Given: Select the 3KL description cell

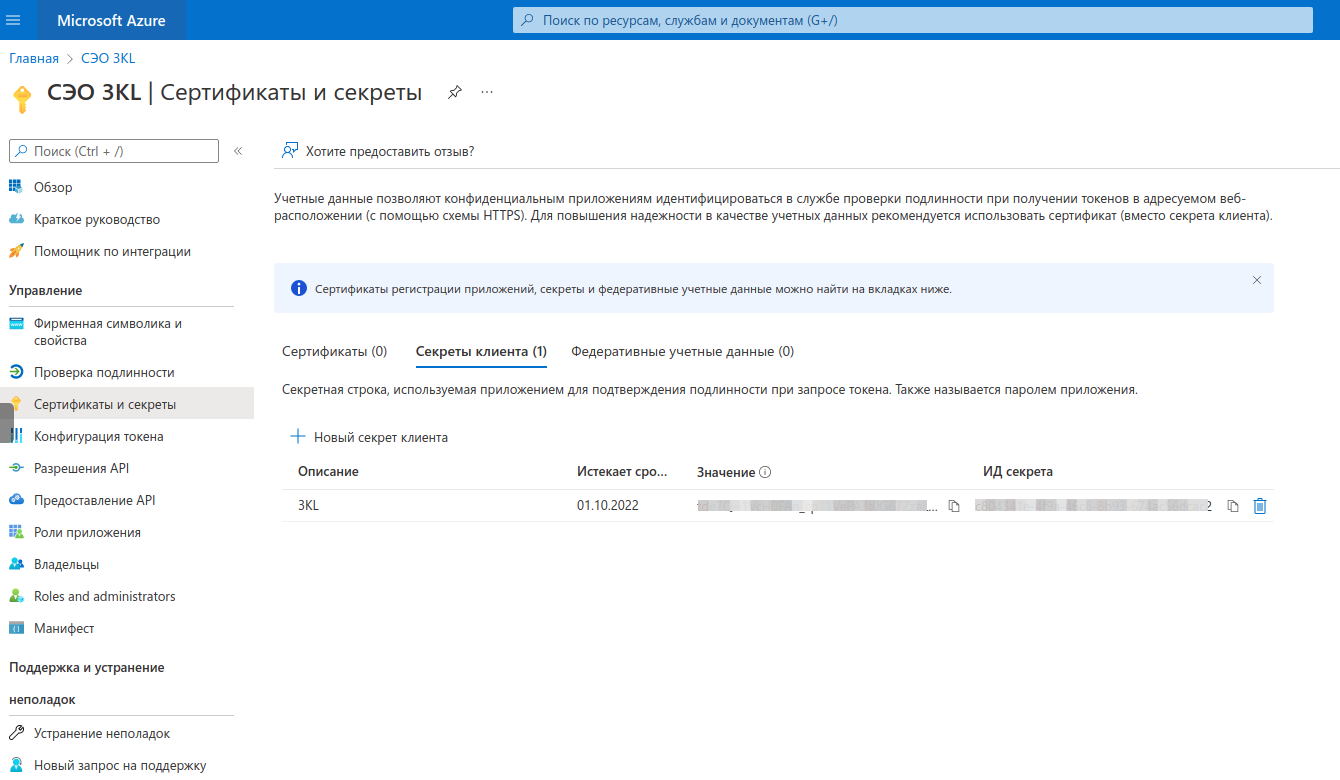Looking at the screenshot, I should coord(308,506).
